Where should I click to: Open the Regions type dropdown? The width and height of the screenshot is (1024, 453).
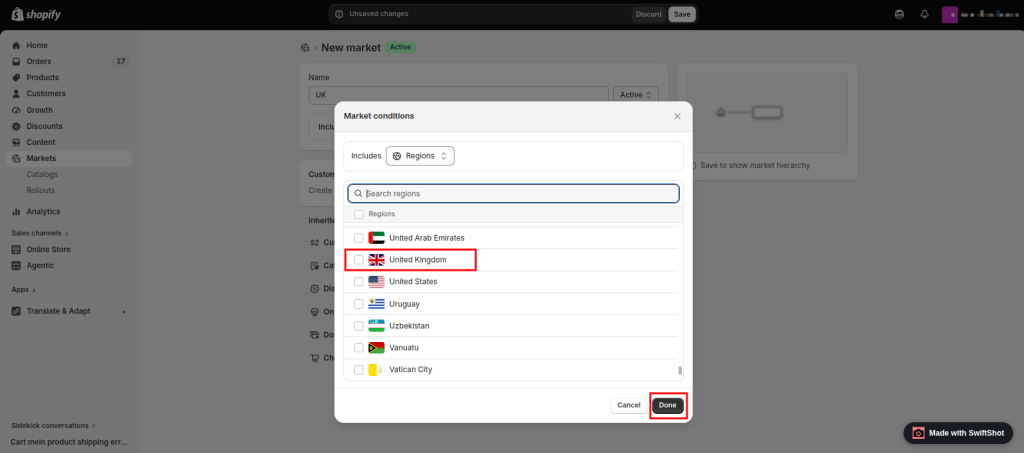(x=420, y=156)
